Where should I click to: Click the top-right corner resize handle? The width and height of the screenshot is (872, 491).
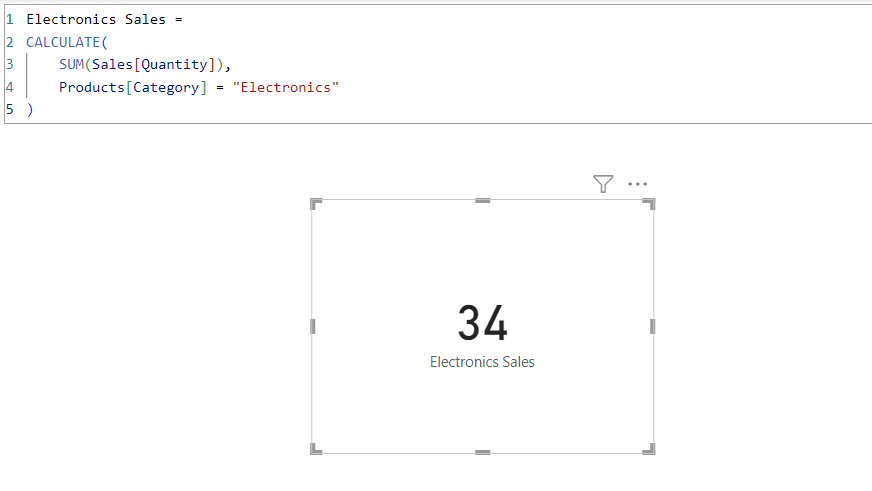pos(649,204)
